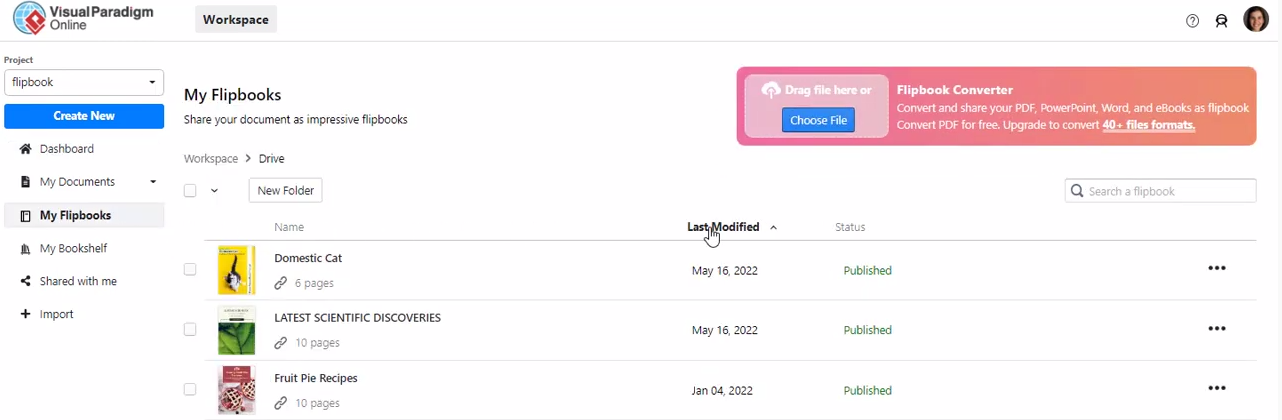The width and height of the screenshot is (1282, 420).
Task: Open the user profile avatar
Action: 1255,20
